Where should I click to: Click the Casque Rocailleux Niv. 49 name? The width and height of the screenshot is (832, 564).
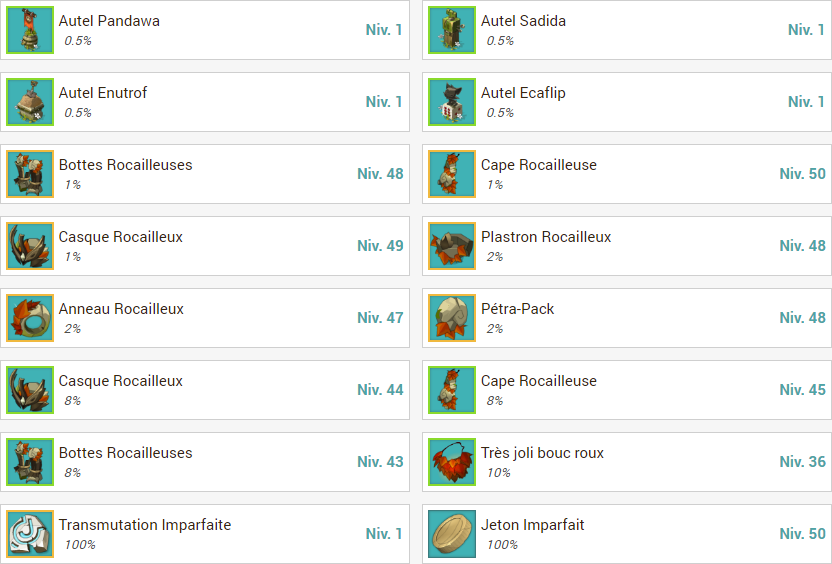(120, 237)
